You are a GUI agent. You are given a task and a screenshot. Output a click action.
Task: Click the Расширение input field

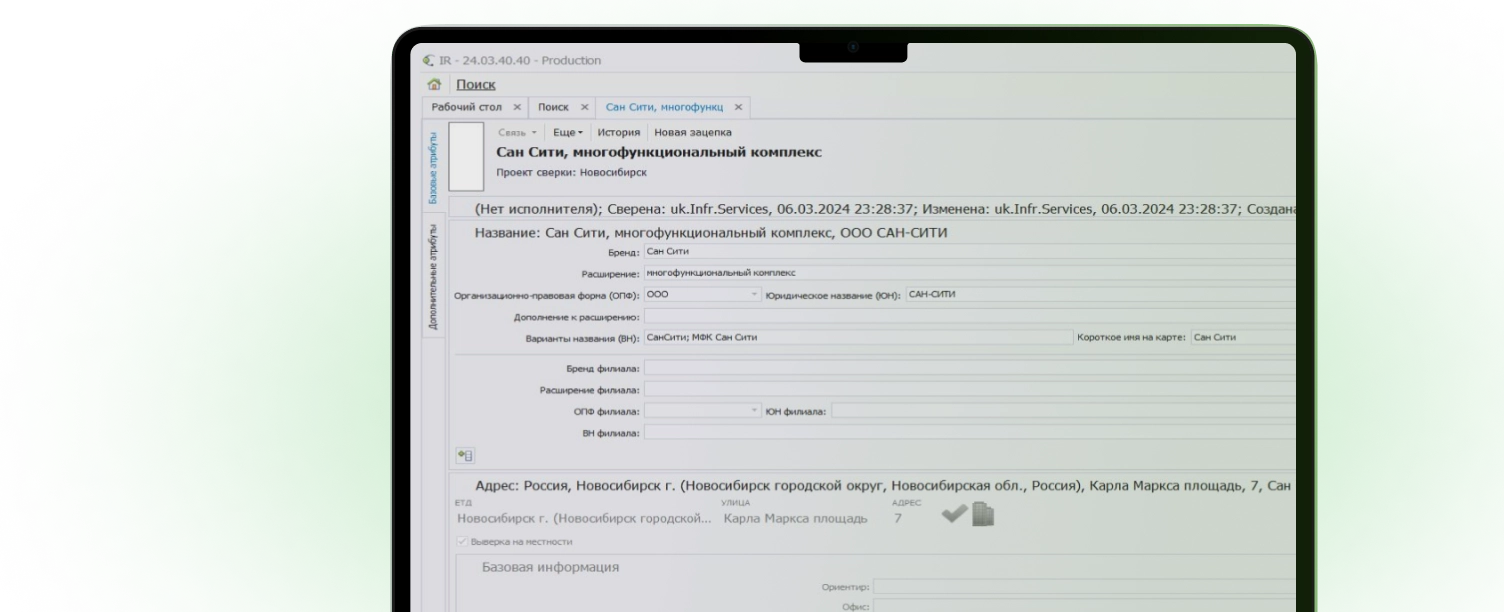[970, 272]
